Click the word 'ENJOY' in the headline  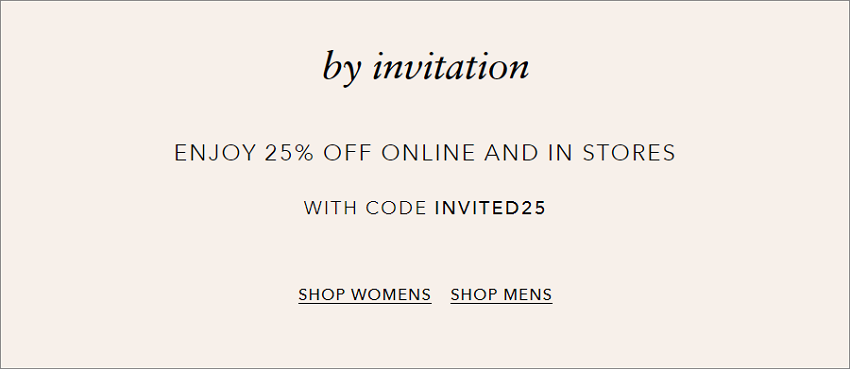click(x=215, y=153)
